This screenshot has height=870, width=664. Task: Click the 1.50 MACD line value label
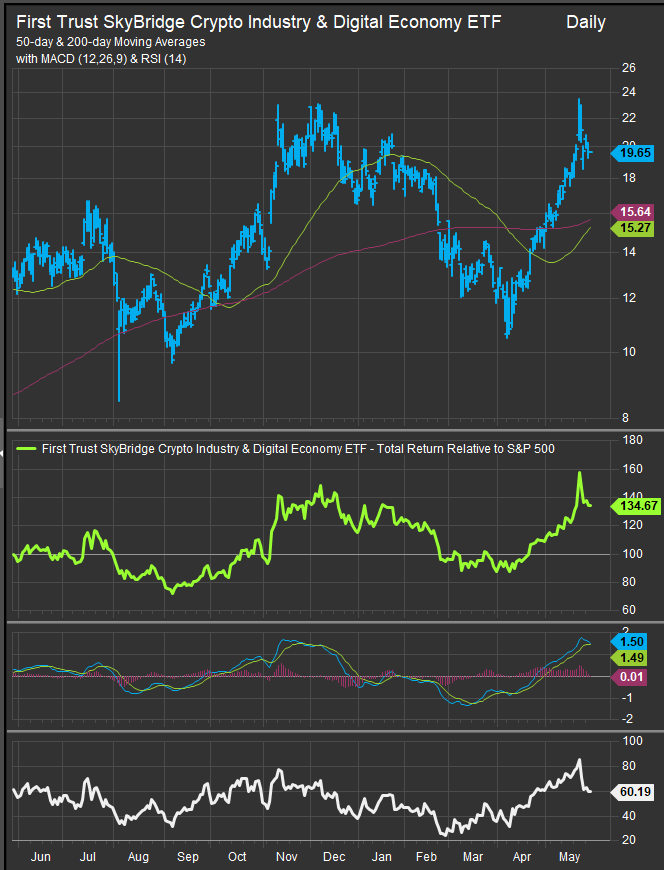point(629,641)
